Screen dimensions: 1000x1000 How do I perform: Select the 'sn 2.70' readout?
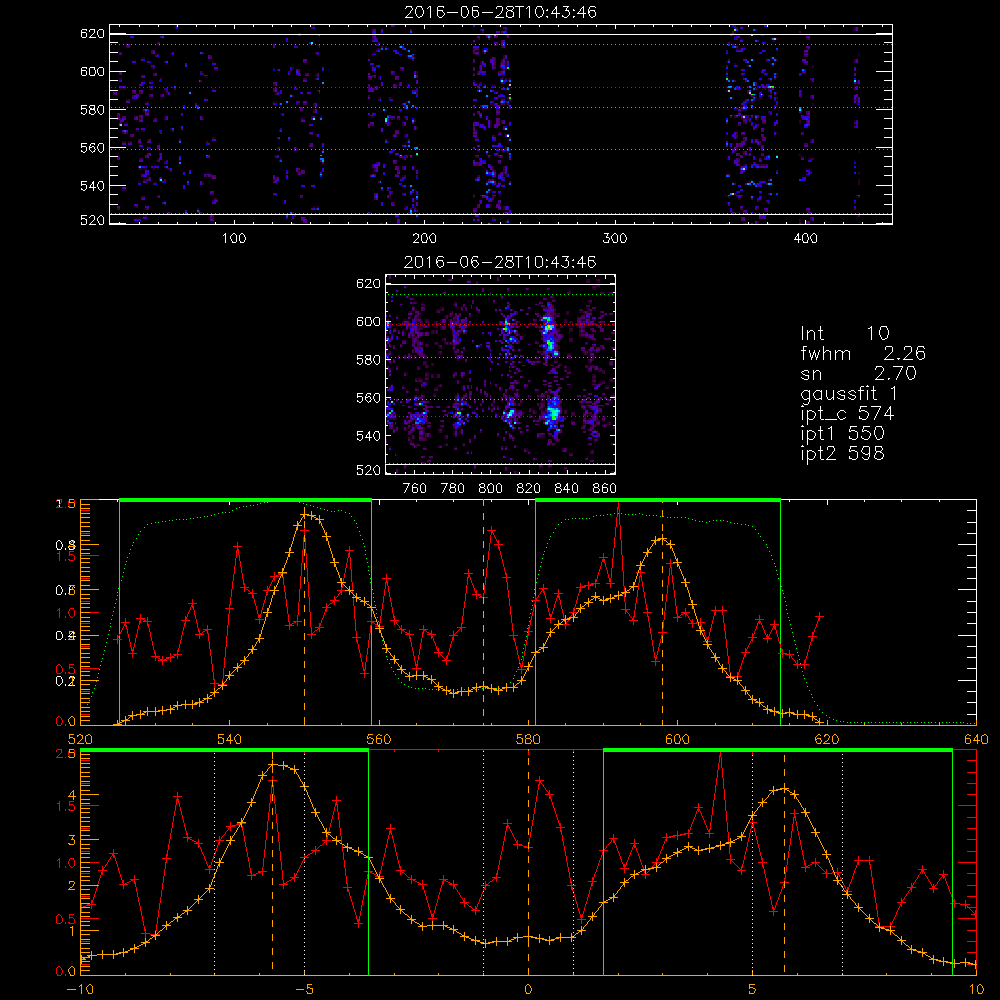[x=858, y=373]
